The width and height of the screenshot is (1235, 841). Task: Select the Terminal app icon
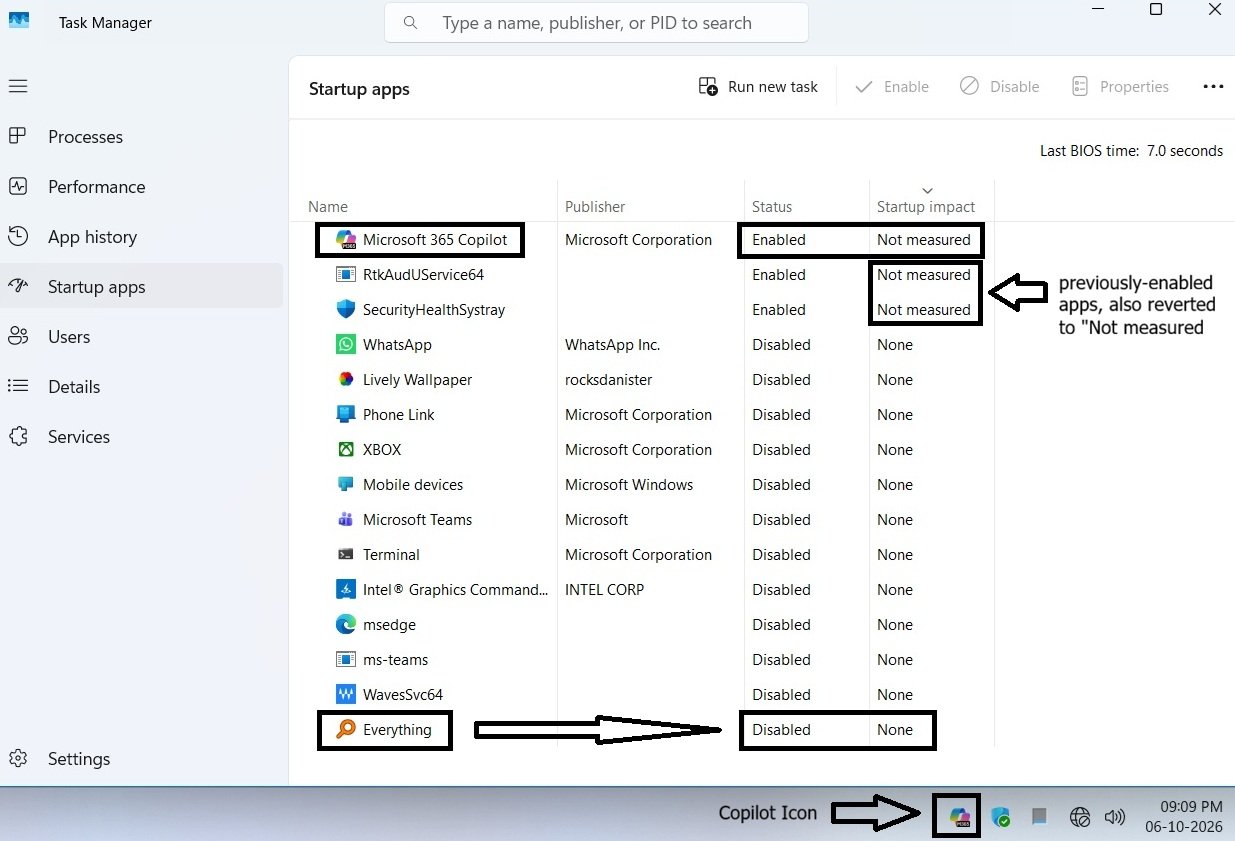point(346,555)
